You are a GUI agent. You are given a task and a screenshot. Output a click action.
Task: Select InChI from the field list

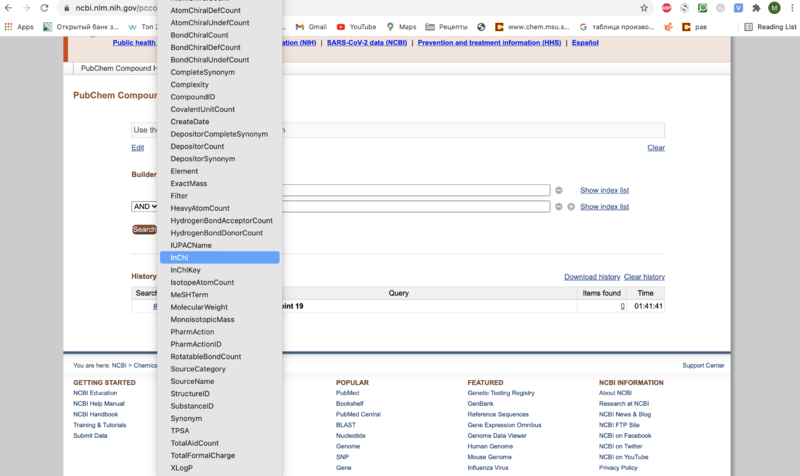click(220, 258)
